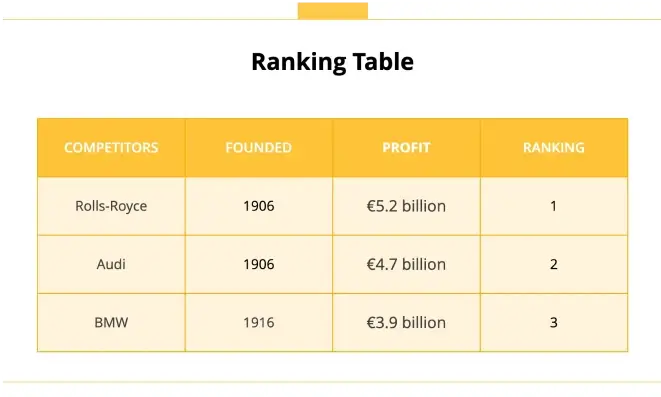This screenshot has width=661, height=397.
Task: Click the BMW competitor cell
Action: coord(111,322)
